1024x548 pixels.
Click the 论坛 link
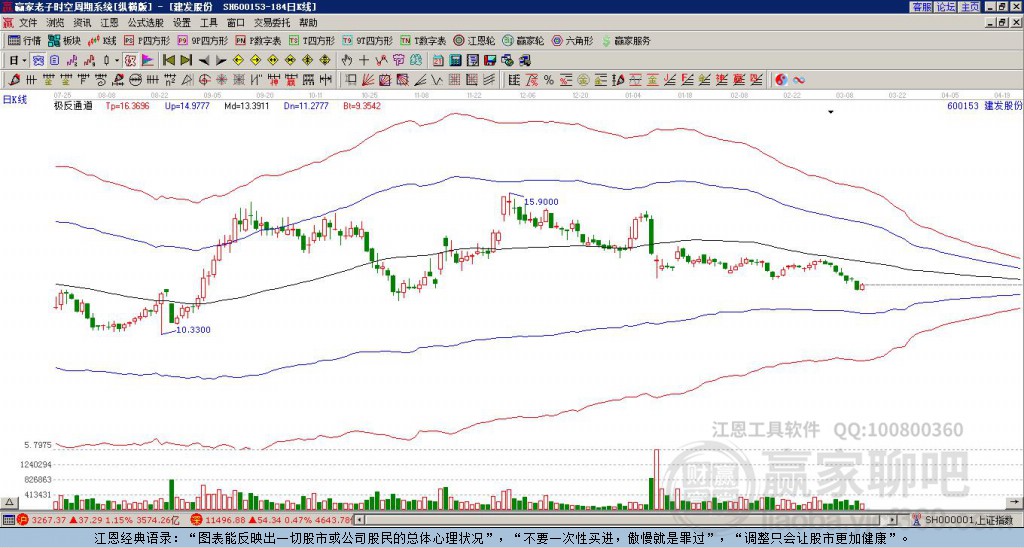coord(946,7)
